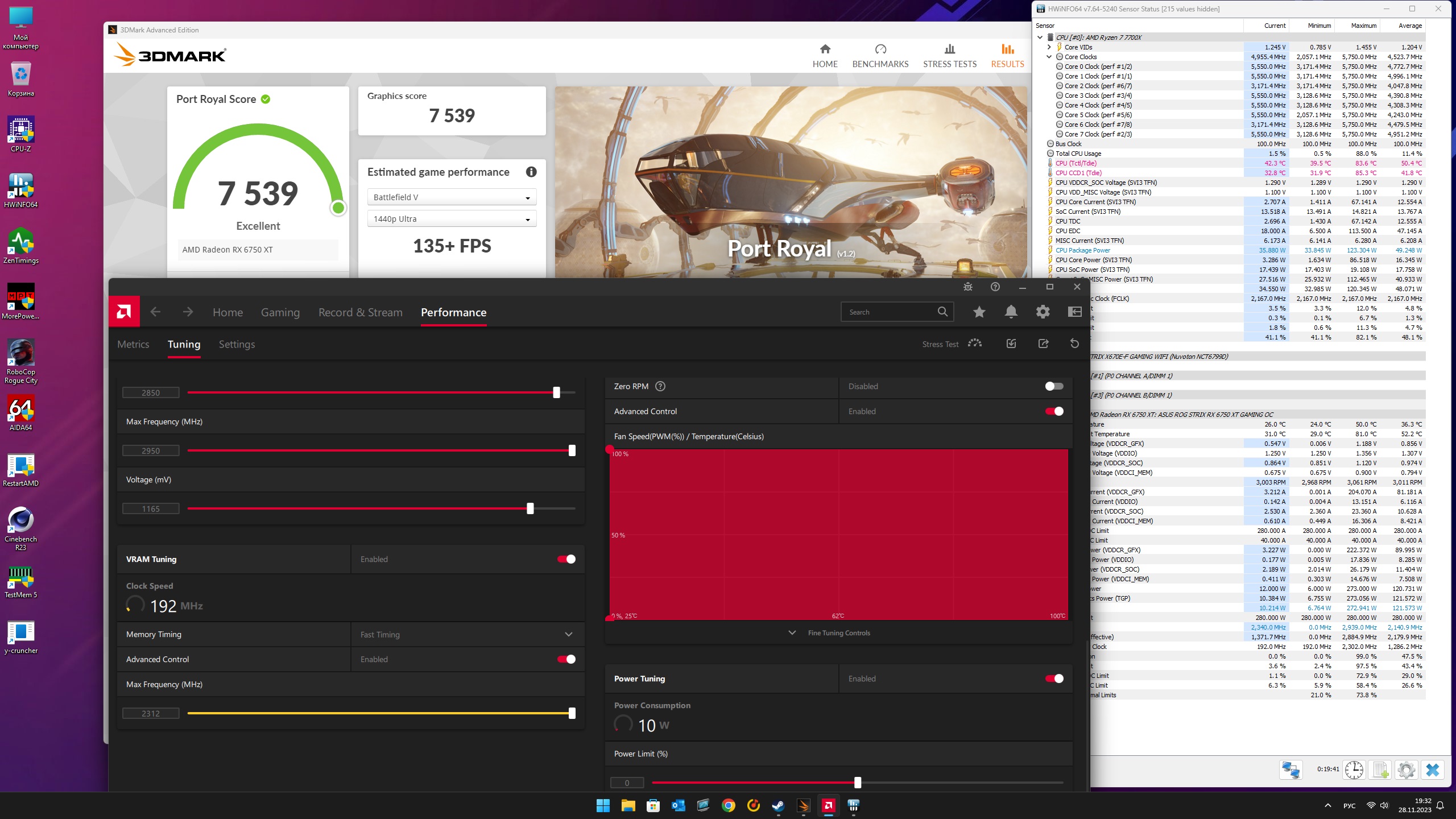Turn off Power Tuning toggle
Screen dimensions: 1456x819
[1054, 679]
